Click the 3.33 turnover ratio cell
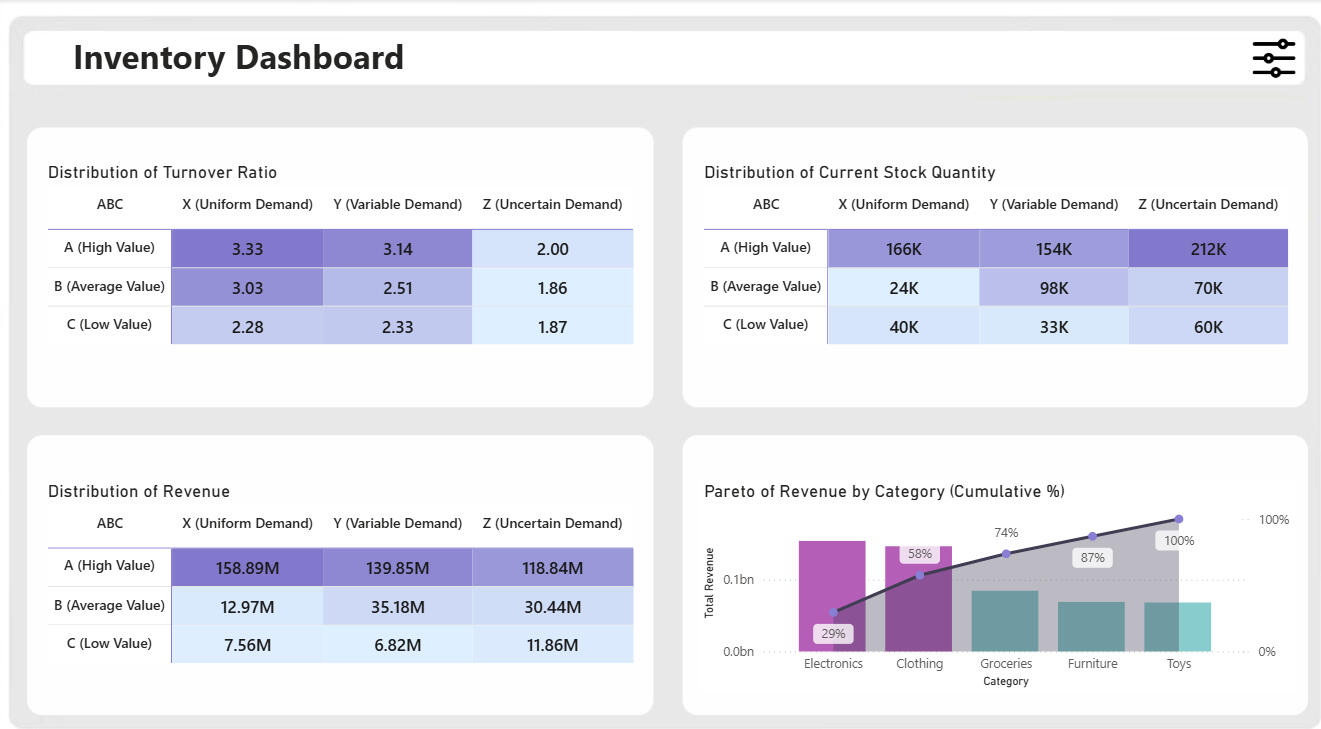This screenshot has width=1321, height=729. (x=247, y=249)
